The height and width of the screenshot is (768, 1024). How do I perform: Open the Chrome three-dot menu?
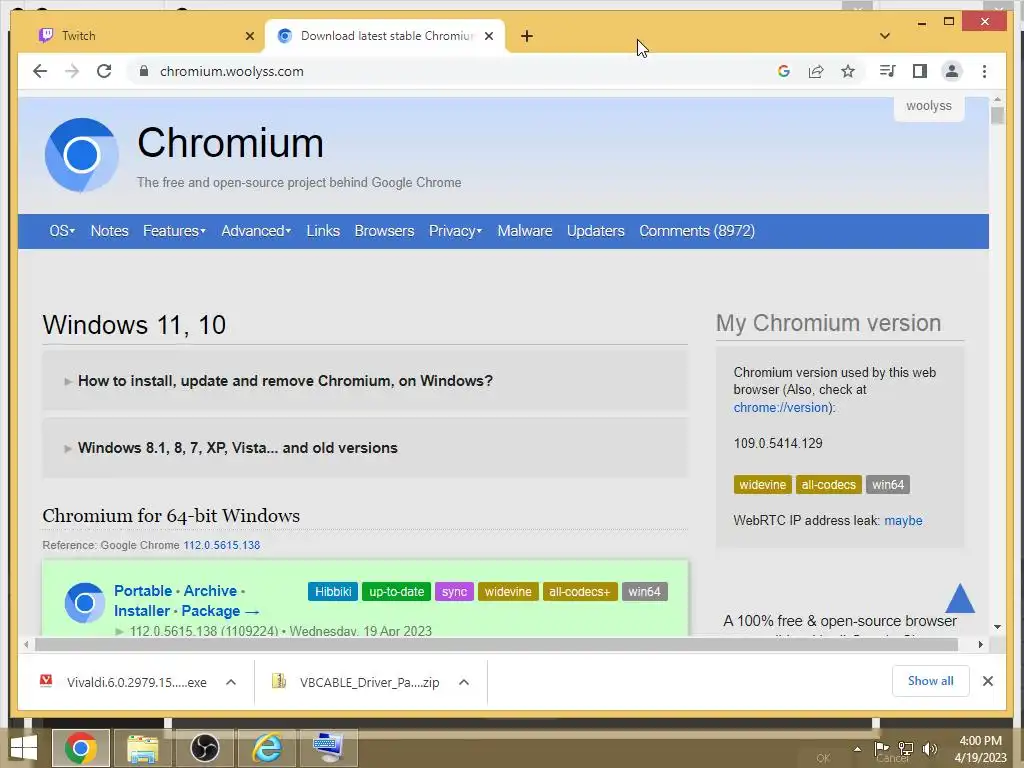click(984, 71)
